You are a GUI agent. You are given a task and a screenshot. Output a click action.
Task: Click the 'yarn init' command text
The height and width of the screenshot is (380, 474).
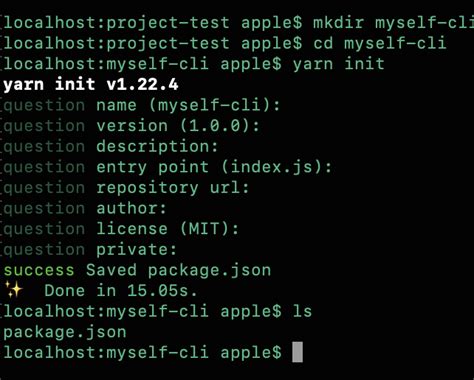[x=338, y=64]
